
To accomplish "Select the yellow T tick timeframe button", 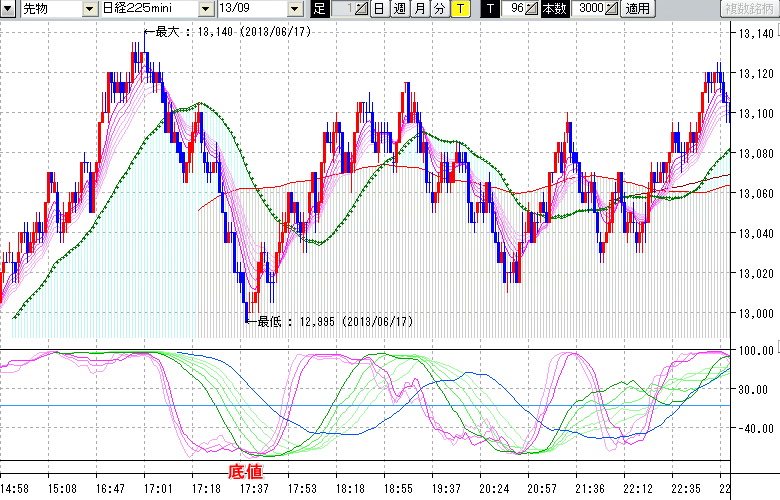I will [459, 9].
